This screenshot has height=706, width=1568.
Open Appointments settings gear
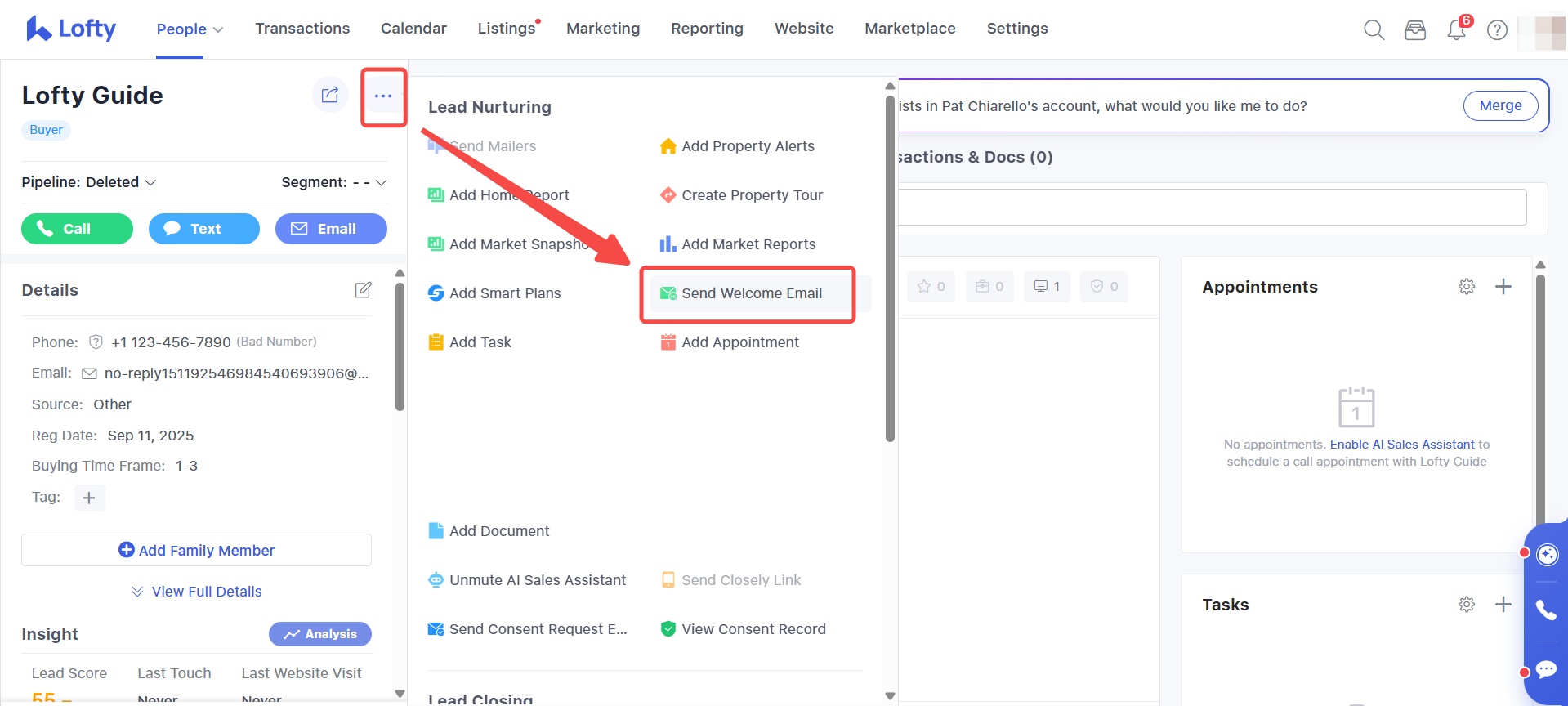1467,287
